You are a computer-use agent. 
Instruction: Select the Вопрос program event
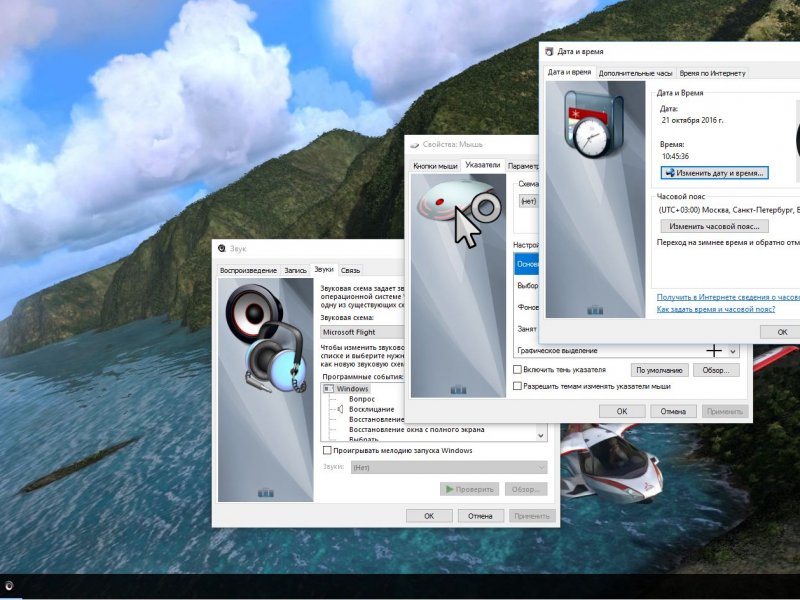362,399
